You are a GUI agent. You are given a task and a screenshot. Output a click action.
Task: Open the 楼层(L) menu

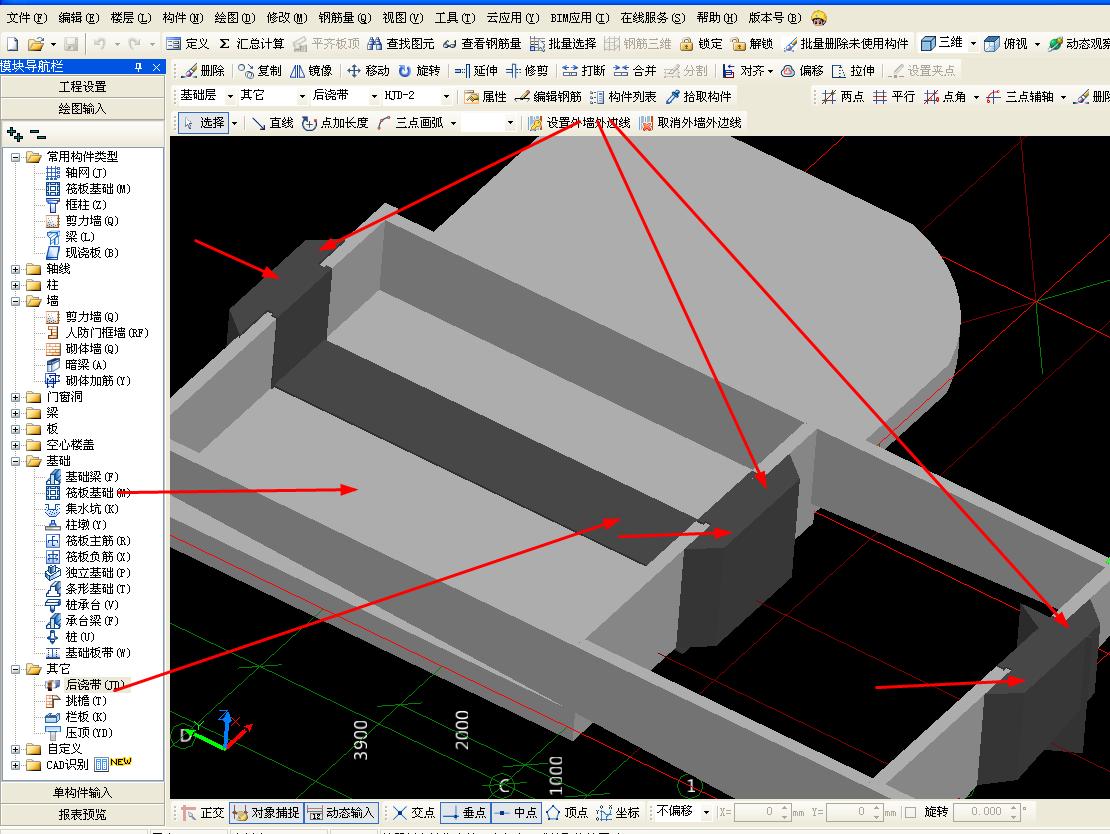(131, 18)
